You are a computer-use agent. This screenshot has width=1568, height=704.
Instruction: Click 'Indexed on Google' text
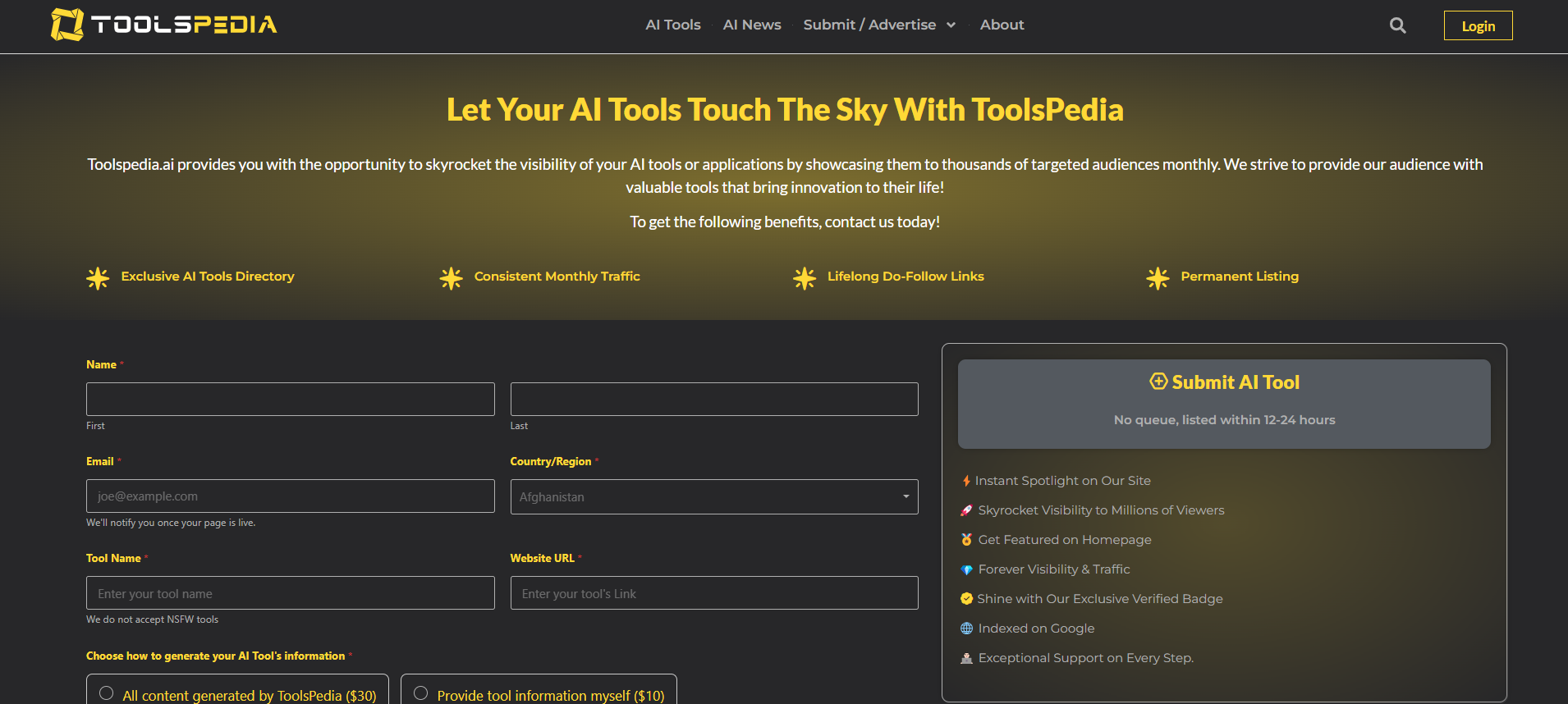point(1036,629)
